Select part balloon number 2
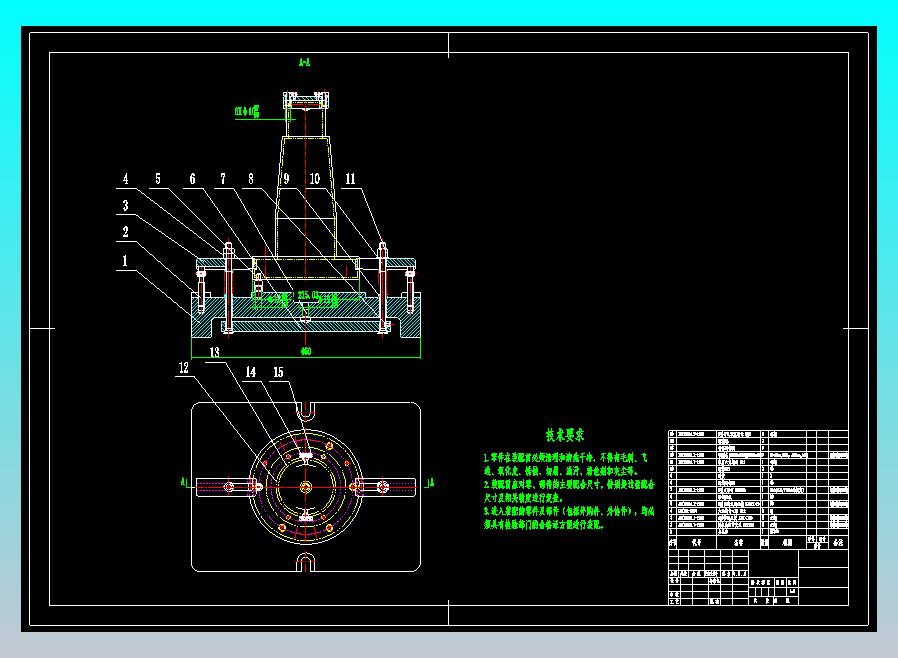Viewport: 898px width, 658px height. click(x=125, y=232)
